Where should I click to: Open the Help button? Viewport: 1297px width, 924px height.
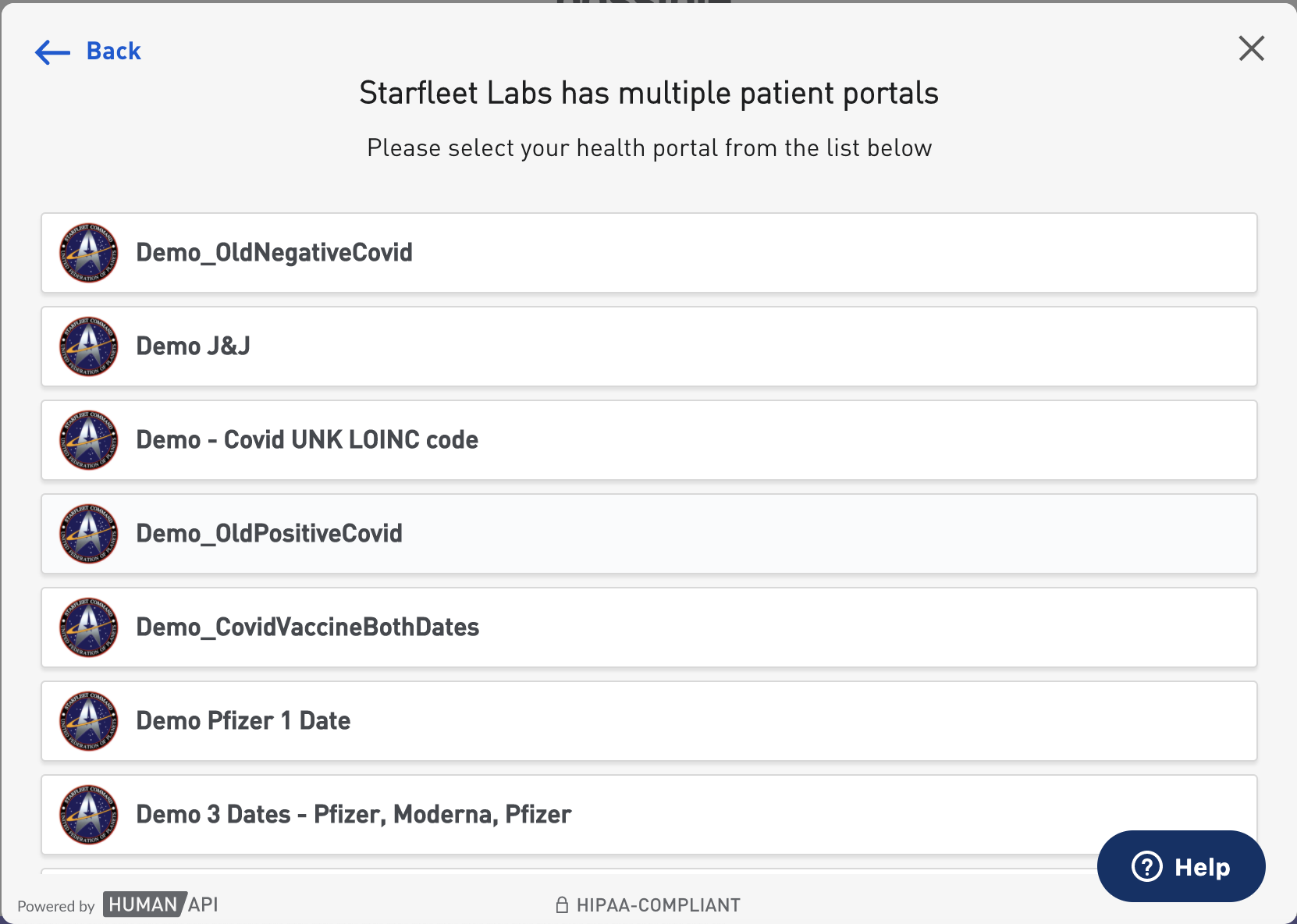pos(1181,866)
